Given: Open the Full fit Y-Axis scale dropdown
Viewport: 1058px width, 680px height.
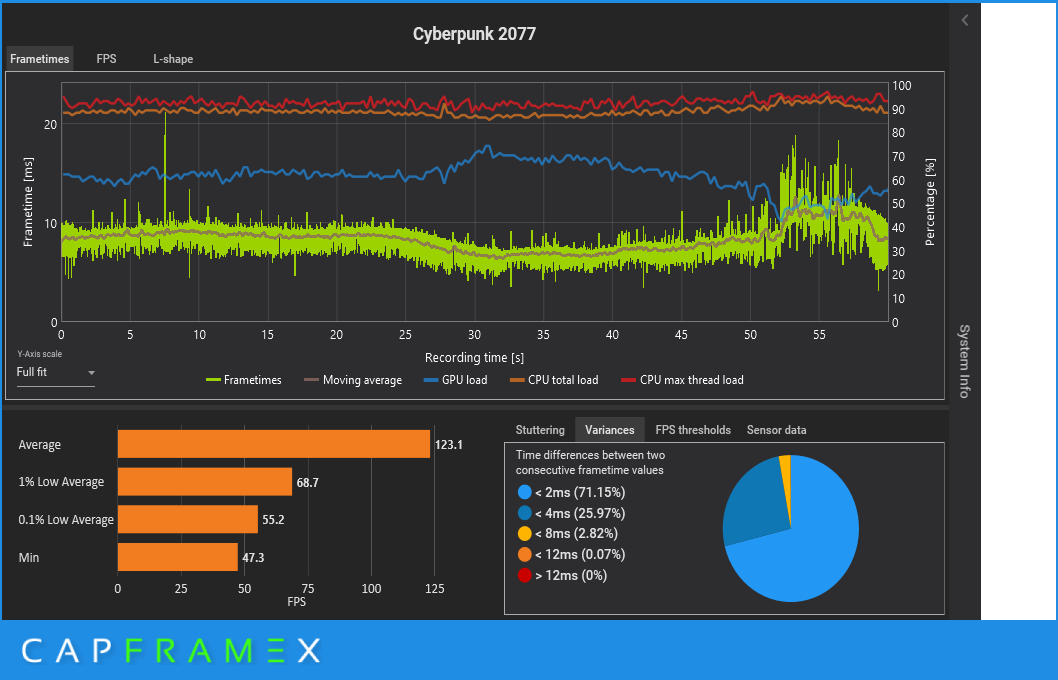Looking at the screenshot, I should click(x=56, y=372).
